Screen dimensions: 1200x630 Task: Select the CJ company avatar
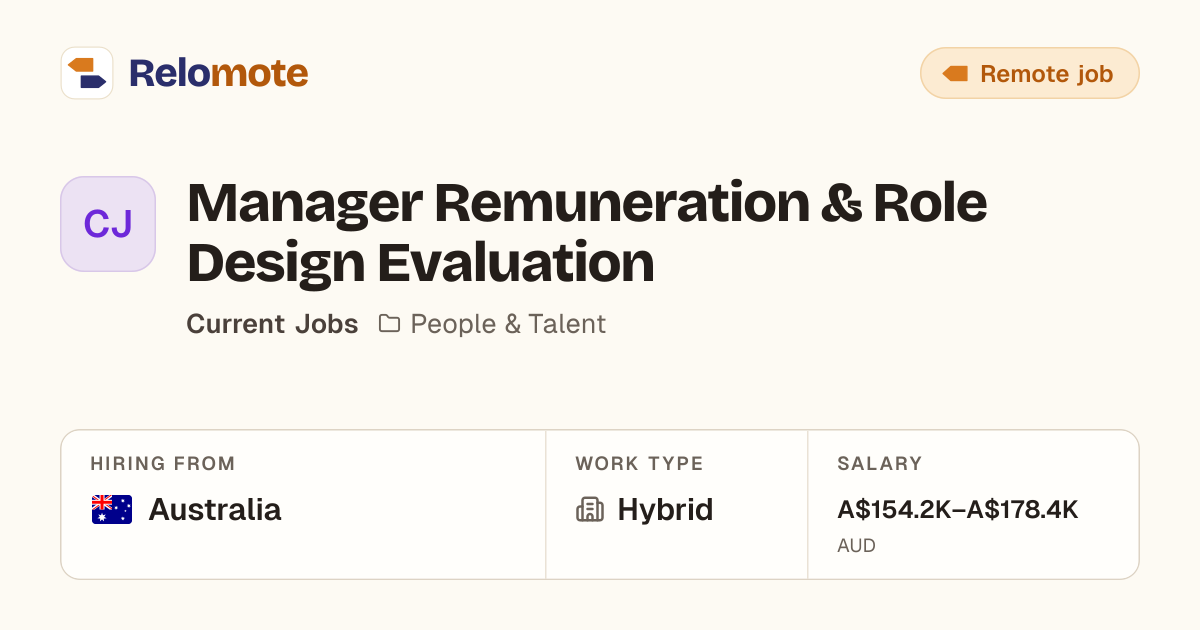108,224
